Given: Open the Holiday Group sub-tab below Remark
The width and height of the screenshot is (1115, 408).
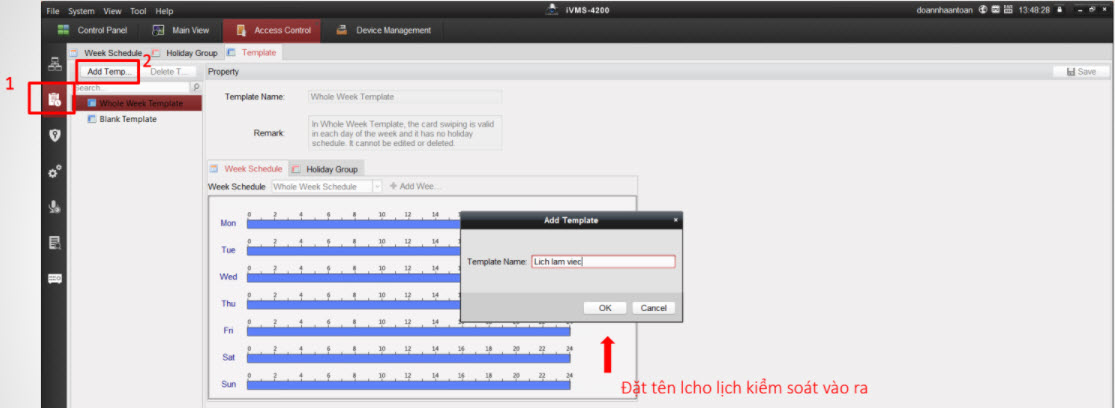Looking at the screenshot, I should (326, 169).
